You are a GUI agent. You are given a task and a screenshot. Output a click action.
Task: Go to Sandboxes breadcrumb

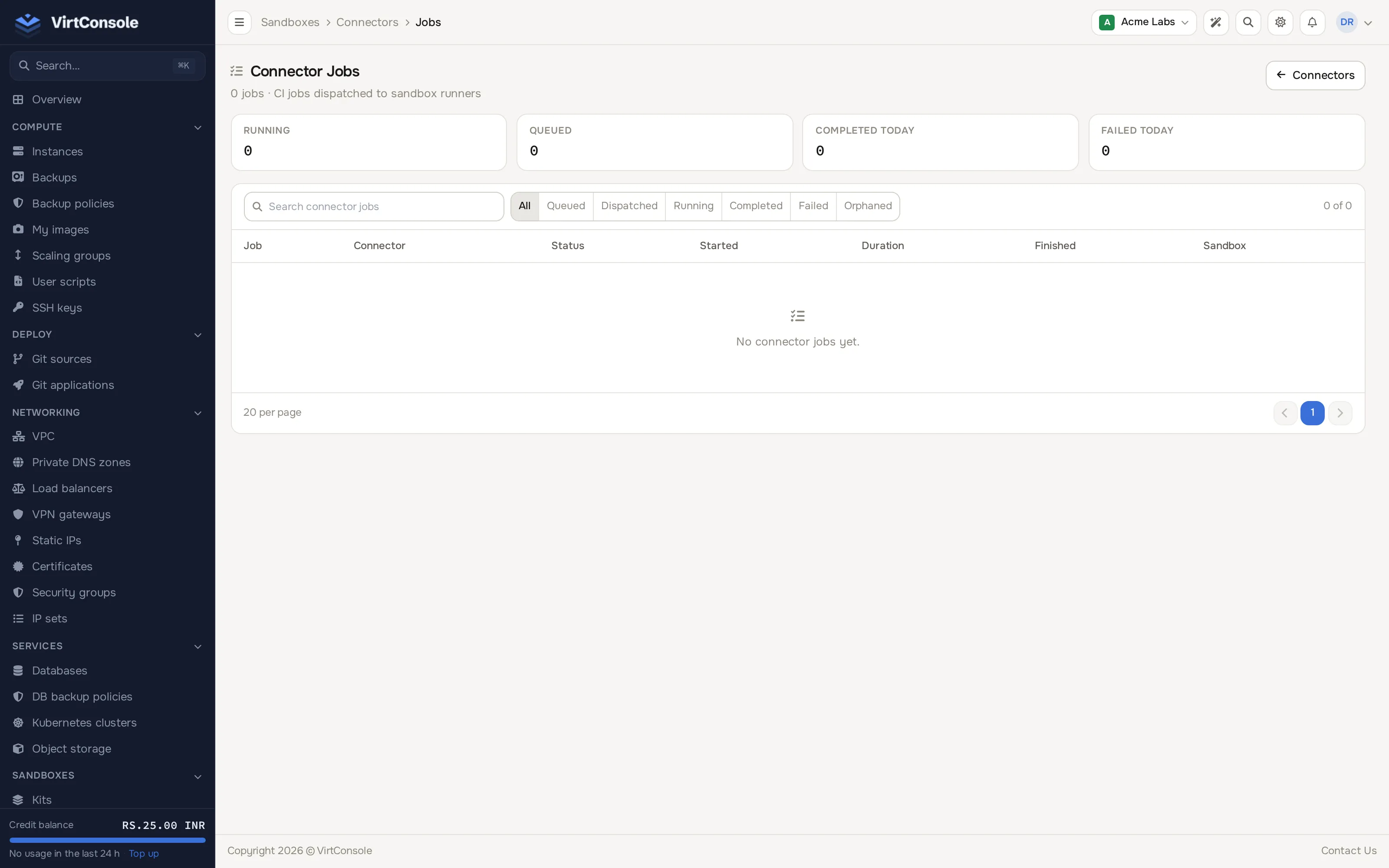tap(290, 23)
